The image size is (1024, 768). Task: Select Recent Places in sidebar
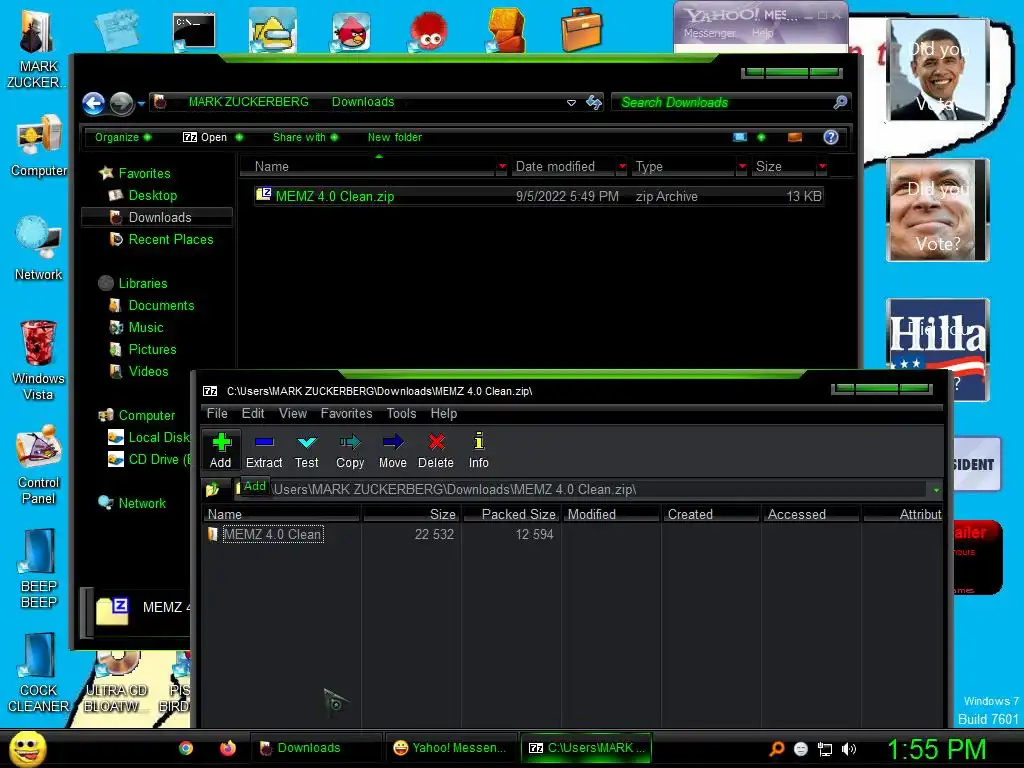point(170,240)
